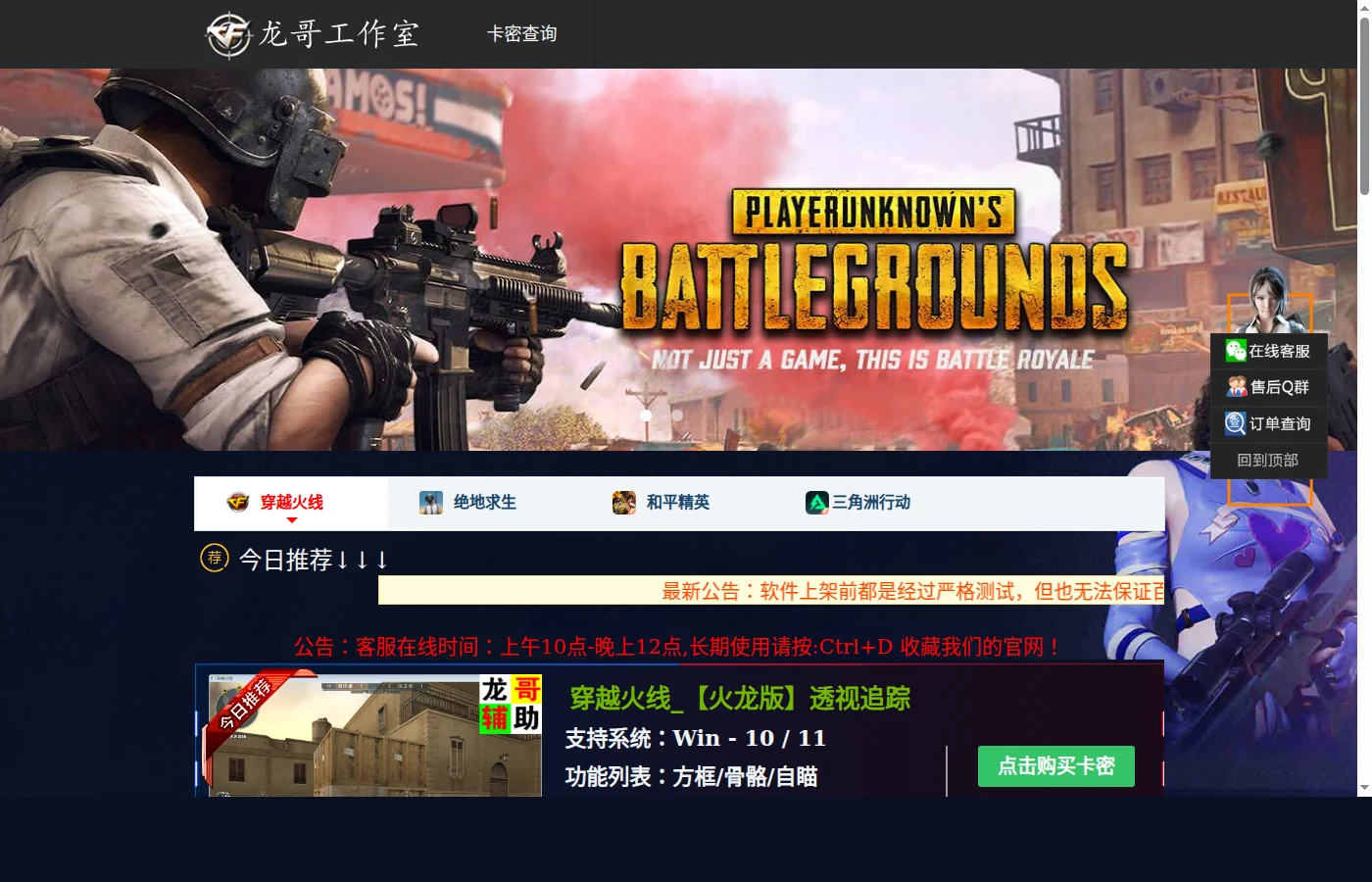This screenshot has width=1372, height=882.
Task: Open the 火龙版 product screenshot thumbnail
Action: 374,735
